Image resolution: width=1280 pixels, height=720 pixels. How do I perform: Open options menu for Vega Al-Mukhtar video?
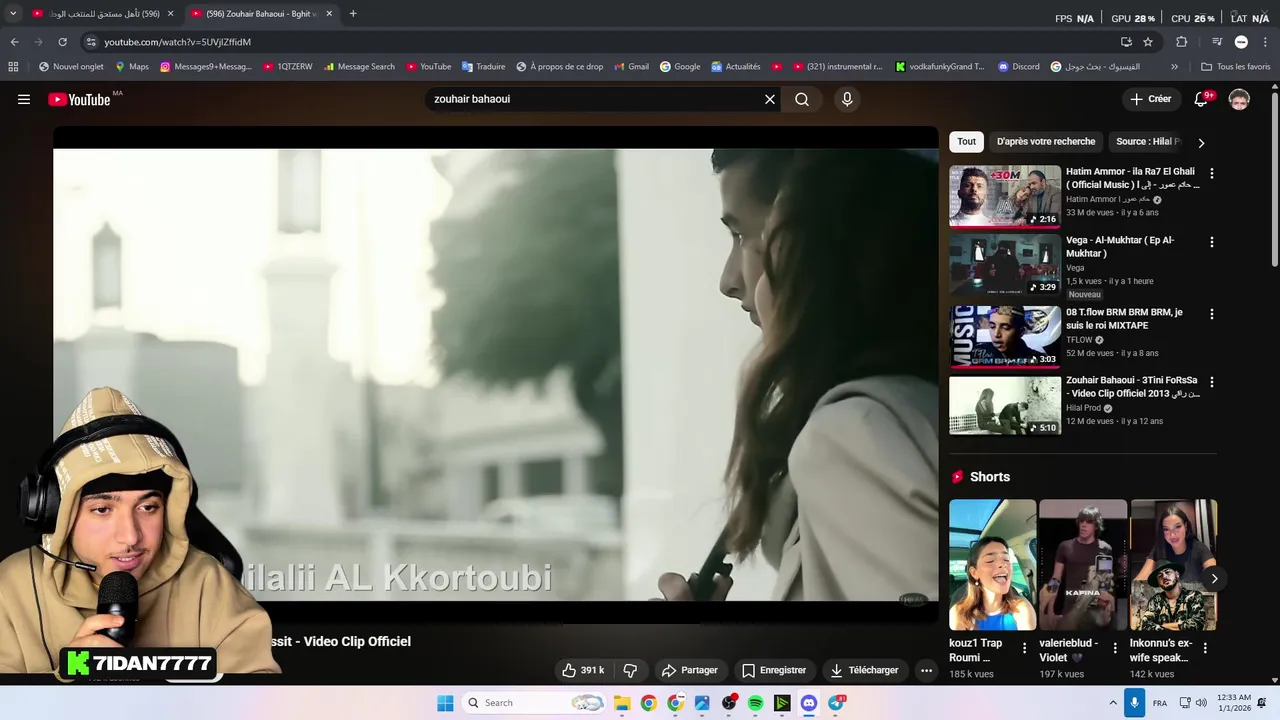pos(1212,242)
